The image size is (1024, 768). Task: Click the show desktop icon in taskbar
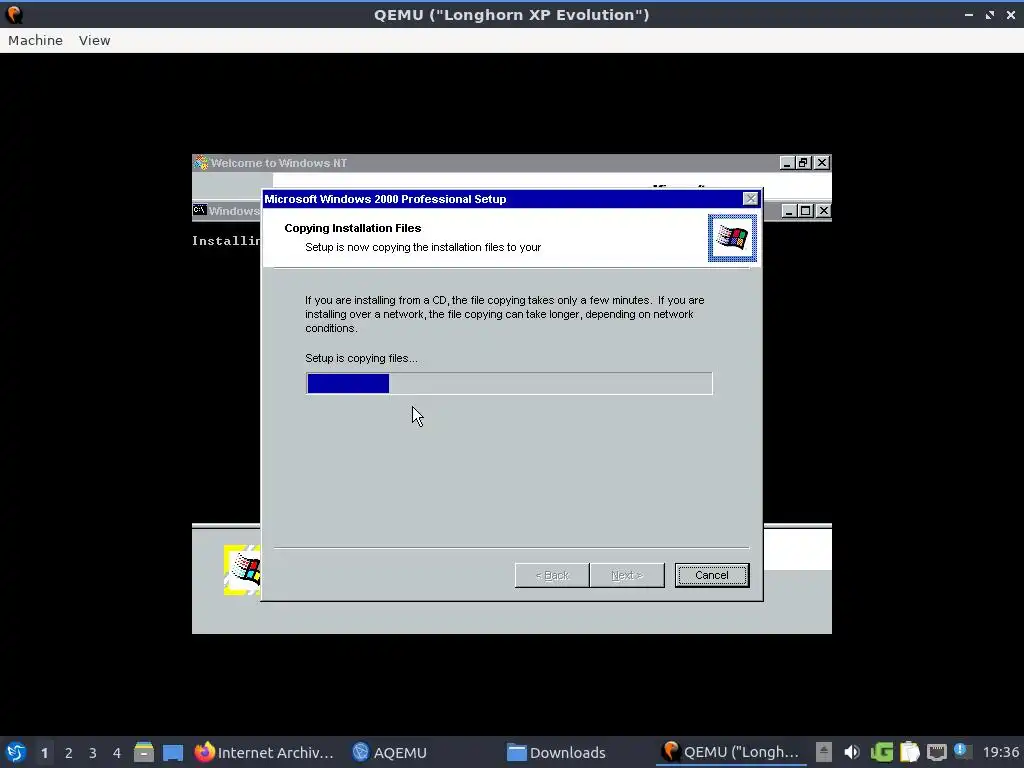[173, 753]
